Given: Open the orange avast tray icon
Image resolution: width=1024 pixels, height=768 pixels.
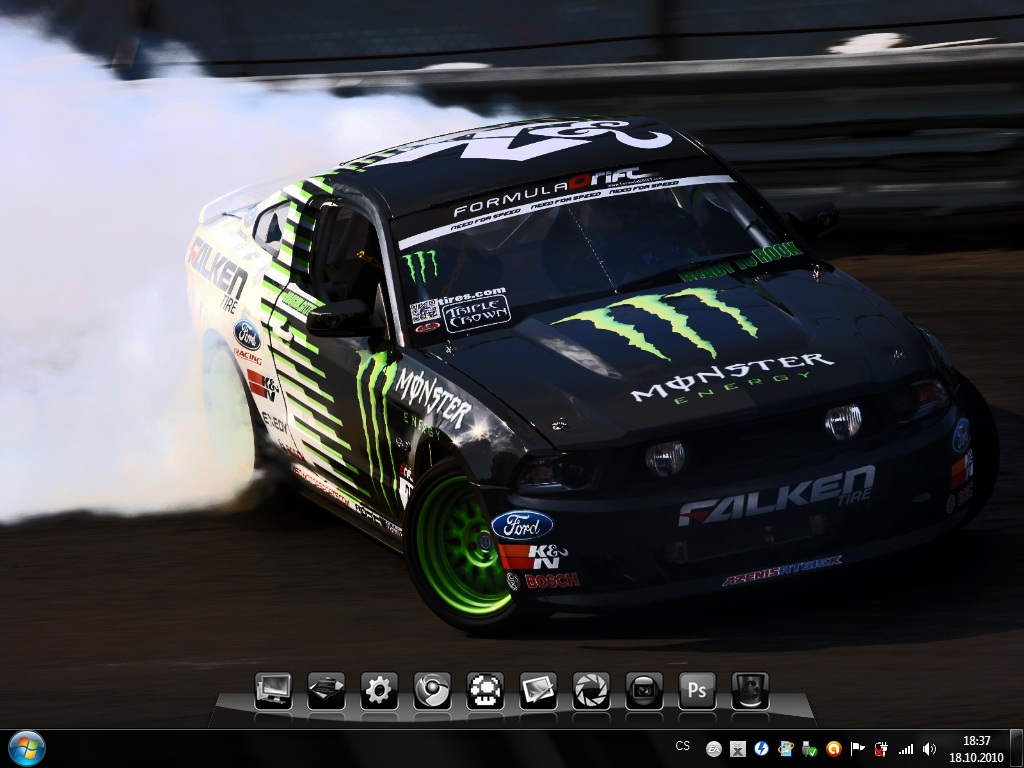Looking at the screenshot, I should [x=834, y=749].
